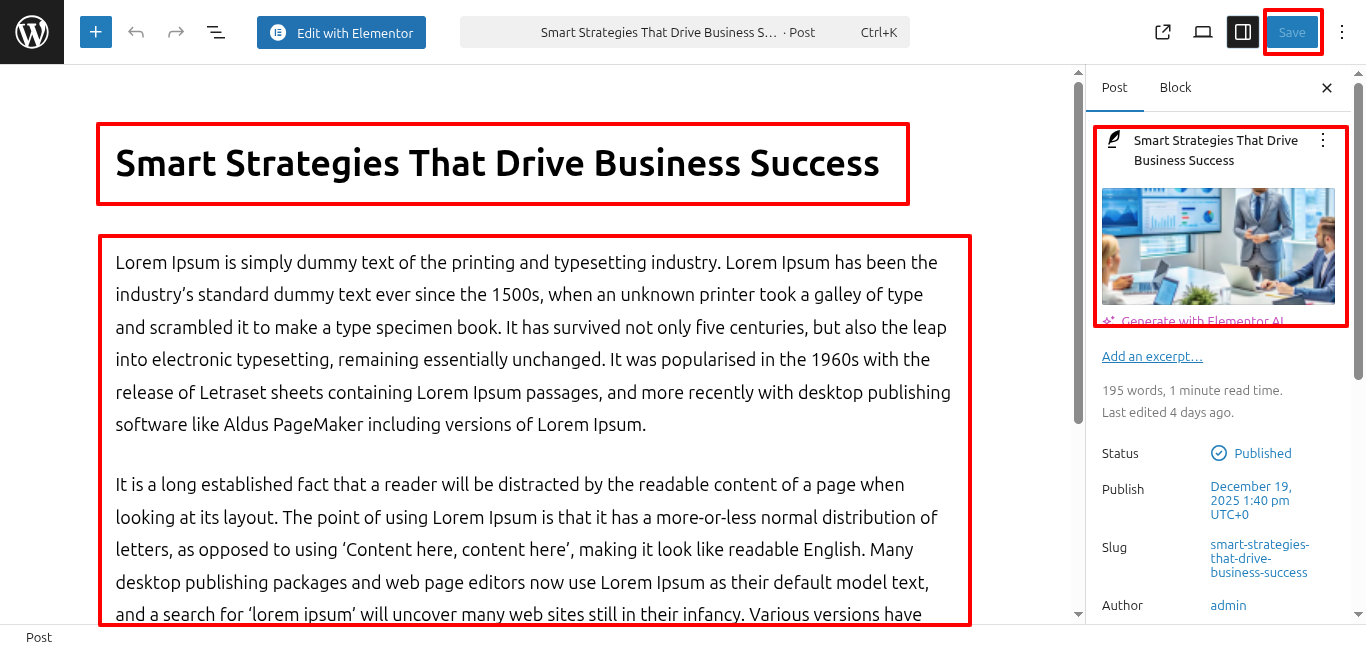Click the WordPress logo icon

coord(32,32)
